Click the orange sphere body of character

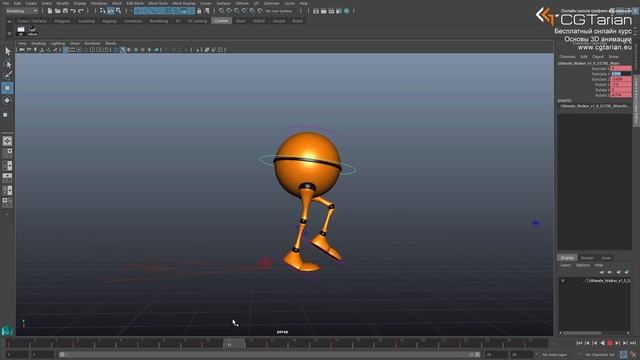click(307, 165)
